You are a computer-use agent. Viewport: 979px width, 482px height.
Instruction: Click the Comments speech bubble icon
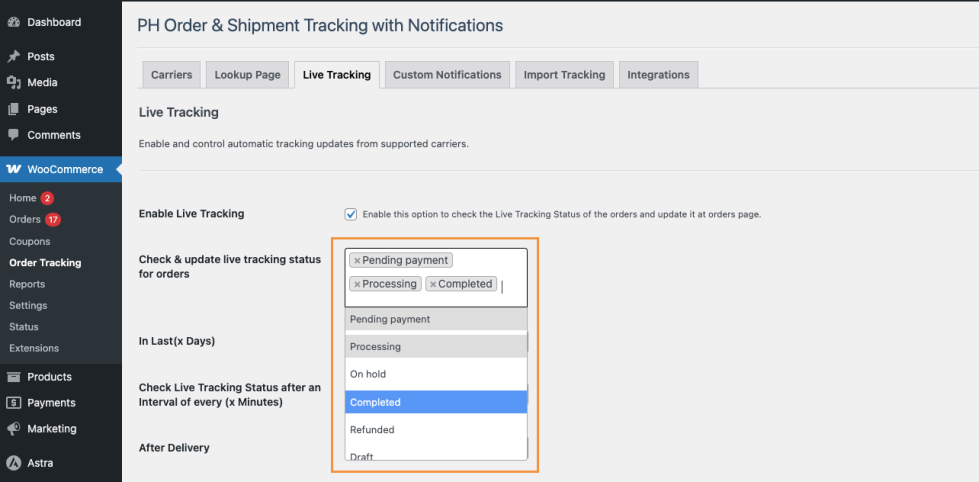pyautogui.click(x=14, y=135)
